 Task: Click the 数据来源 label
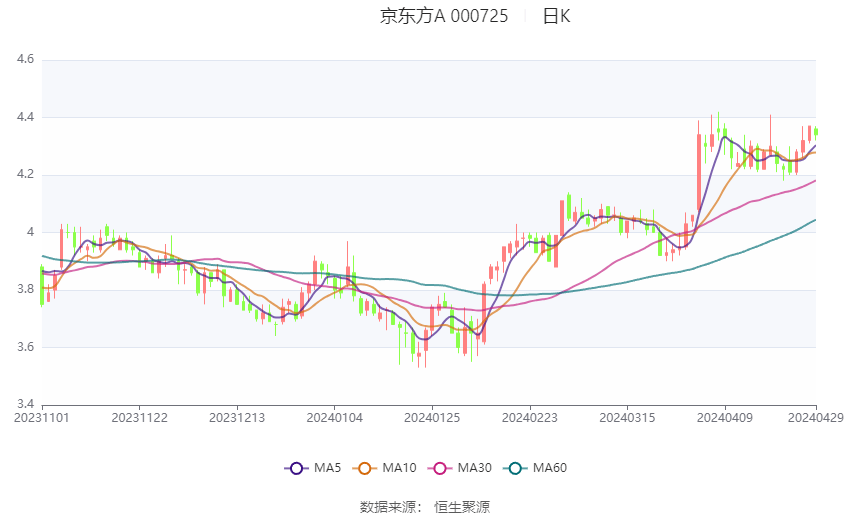pos(388,507)
